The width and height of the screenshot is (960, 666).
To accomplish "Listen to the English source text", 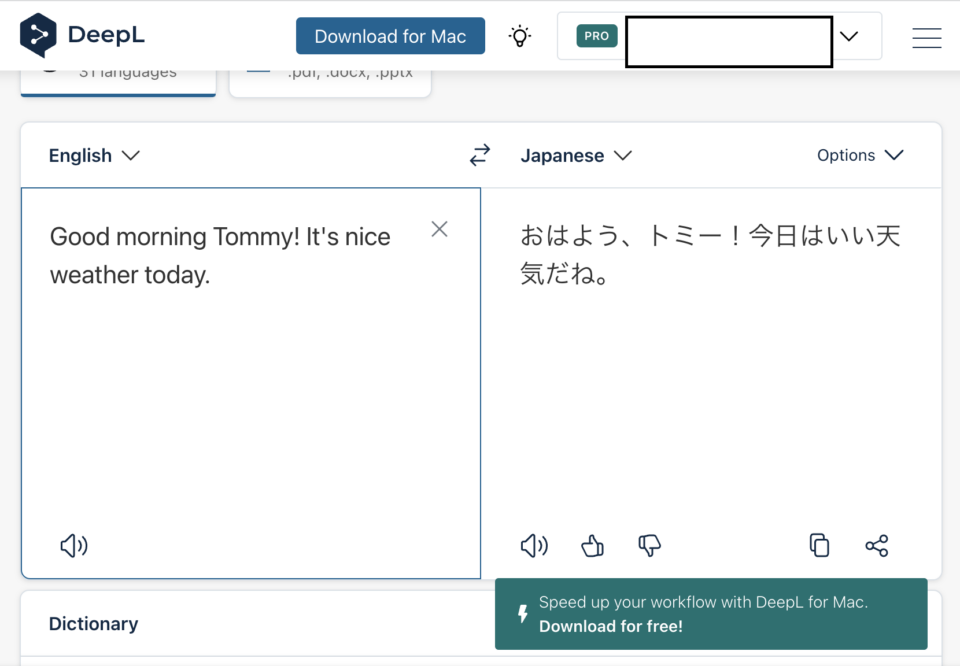I will (73, 546).
